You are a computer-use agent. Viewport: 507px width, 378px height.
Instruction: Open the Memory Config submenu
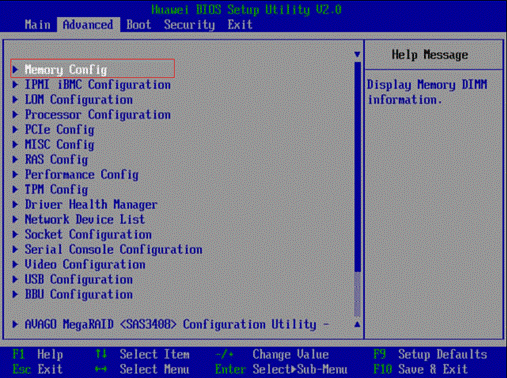tap(92, 69)
